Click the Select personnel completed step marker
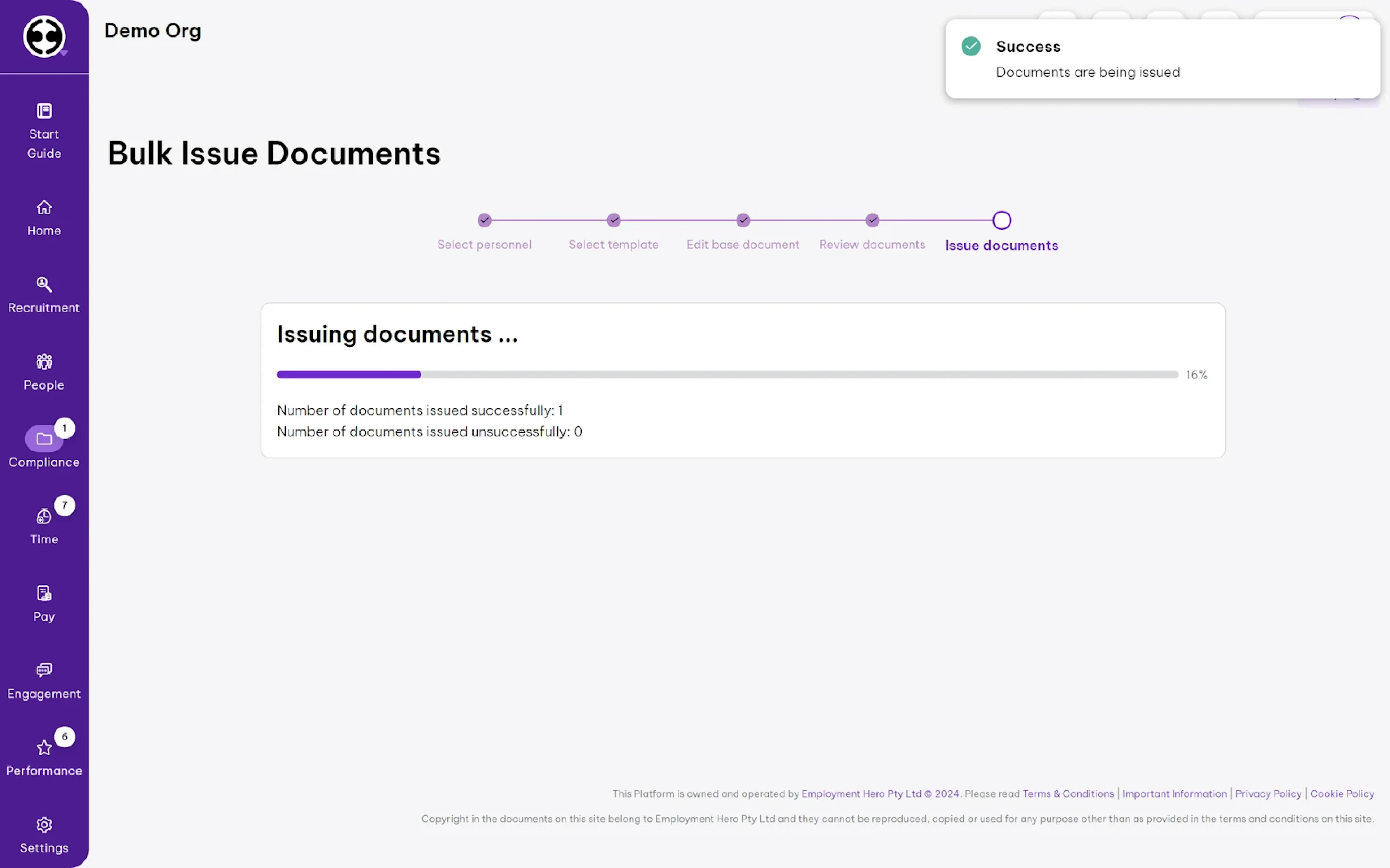 (484, 220)
